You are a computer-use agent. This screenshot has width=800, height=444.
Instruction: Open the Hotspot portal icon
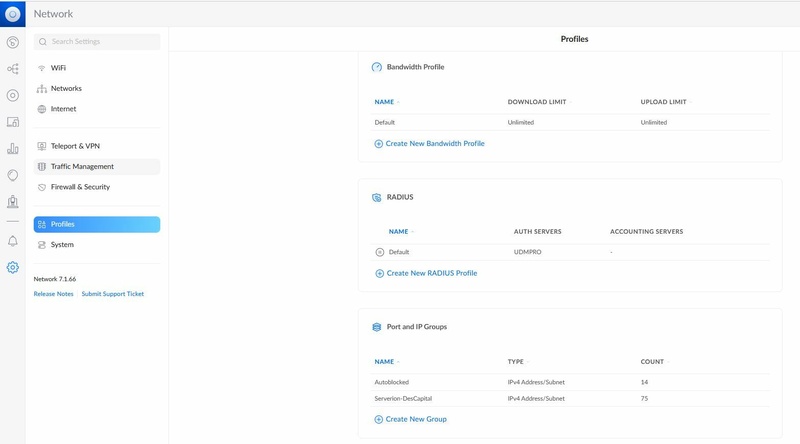(13, 202)
